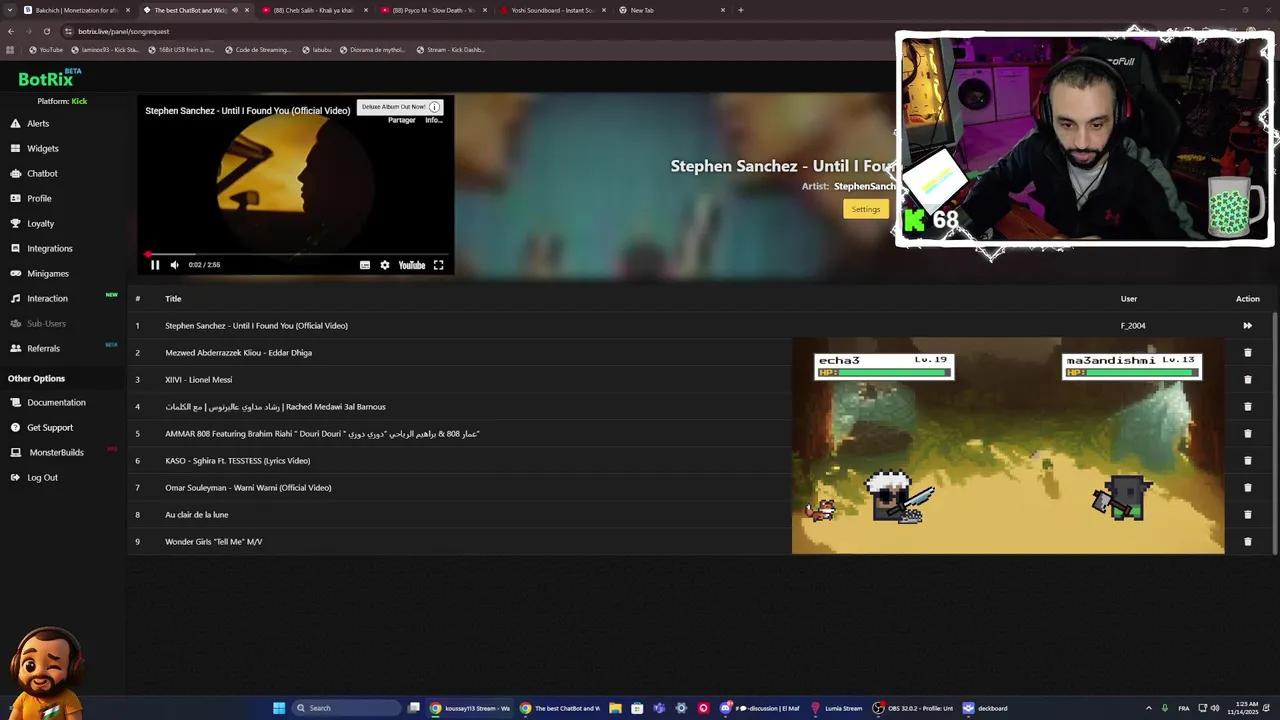Open Sub-Users sidebar item

[46, 323]
